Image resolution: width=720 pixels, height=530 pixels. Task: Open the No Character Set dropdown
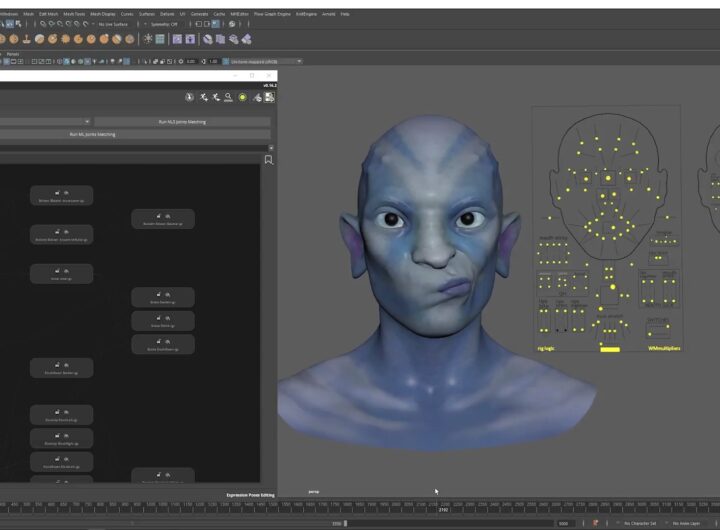pos(640,523)
